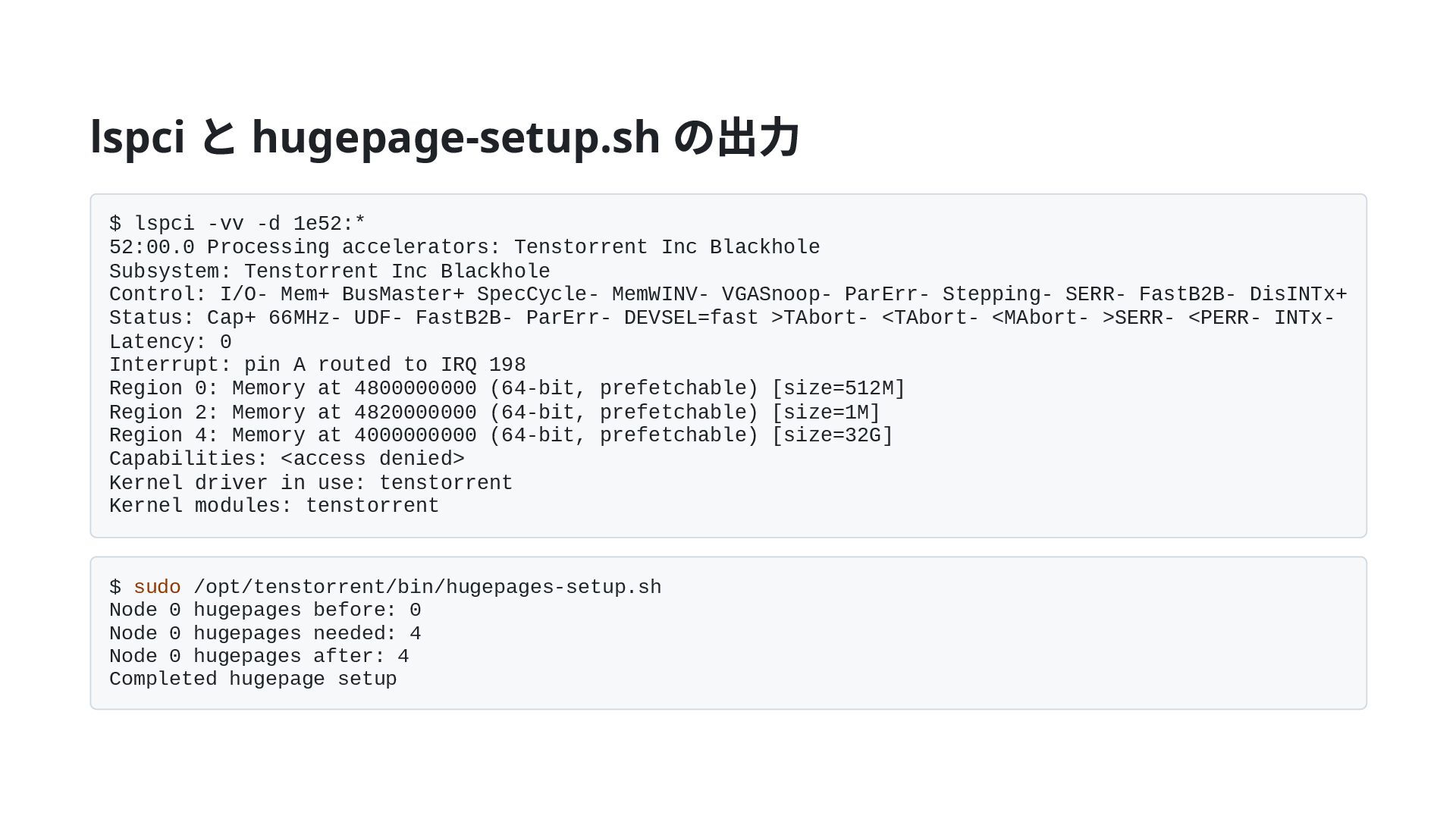Click the Subsystem: Tenstorrent Inc Blackhole line

tap(329, 271)
